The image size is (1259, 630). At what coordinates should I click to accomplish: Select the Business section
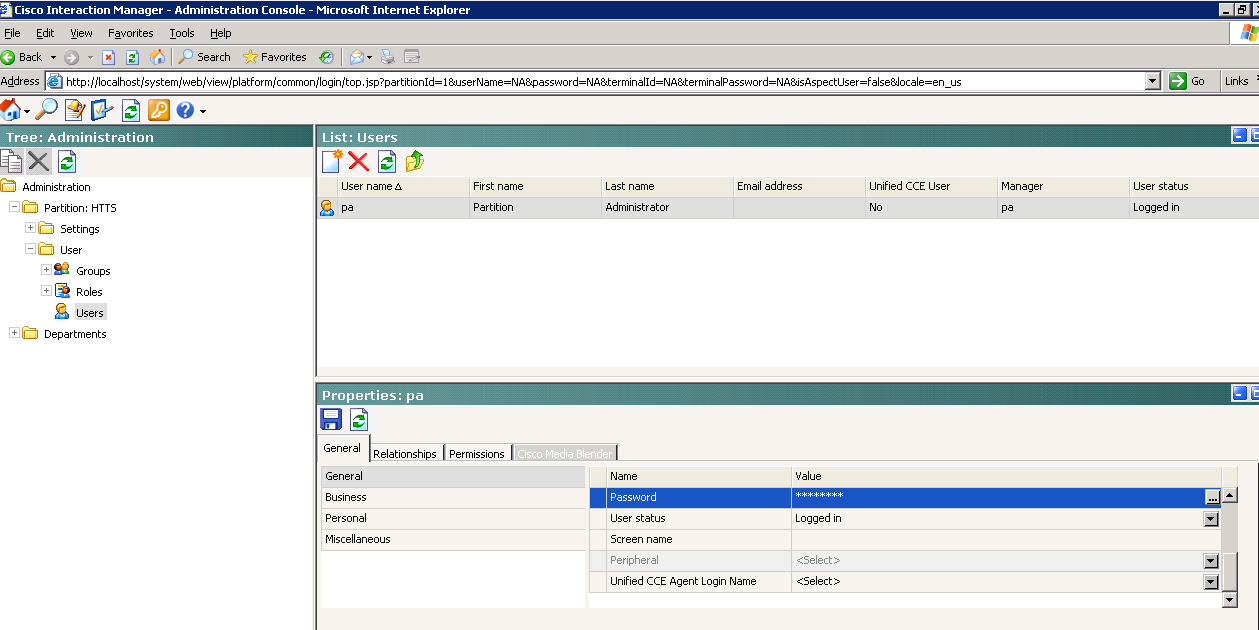coord(452,497)
